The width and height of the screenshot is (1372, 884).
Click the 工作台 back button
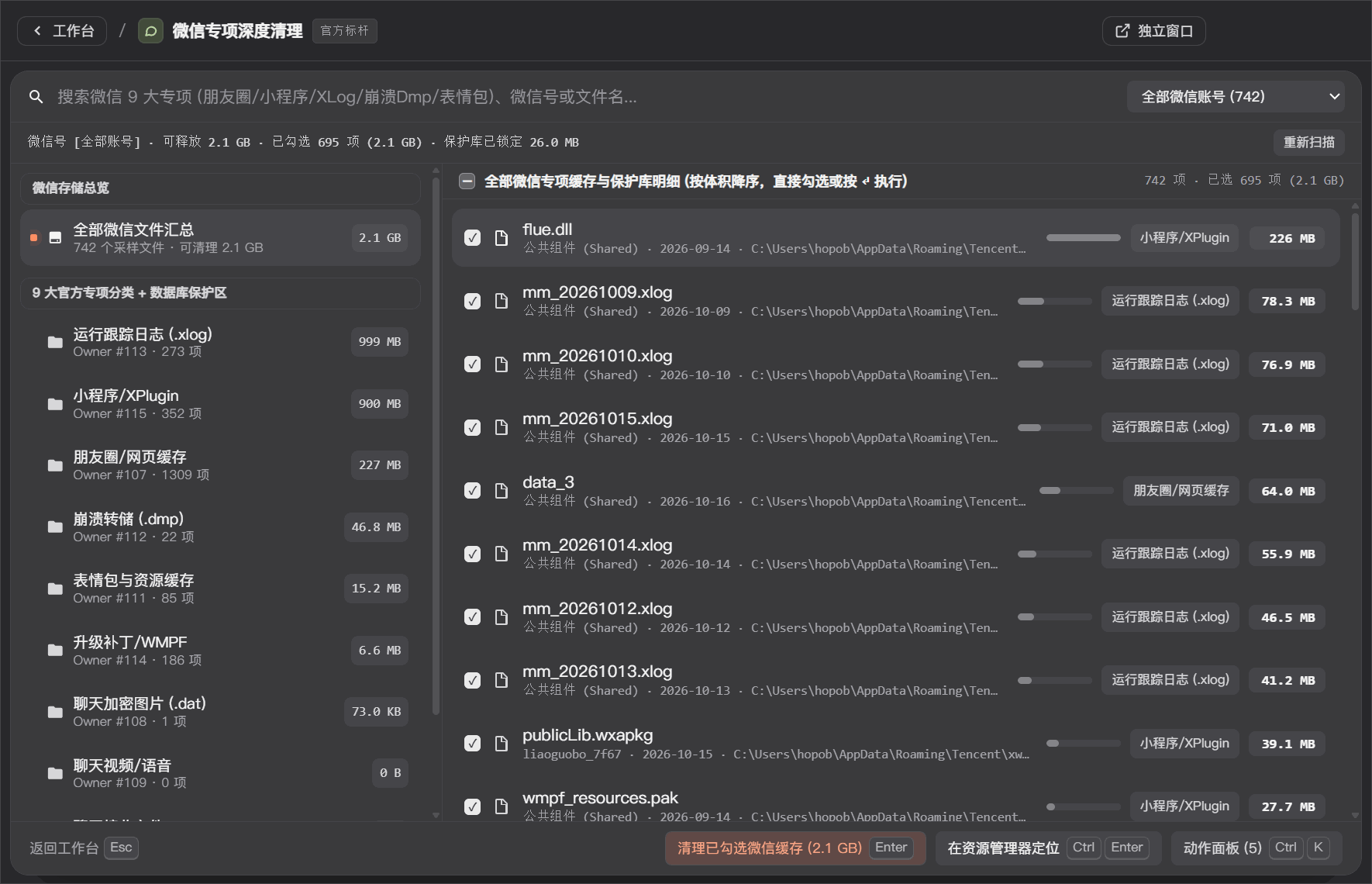point(62,31)
